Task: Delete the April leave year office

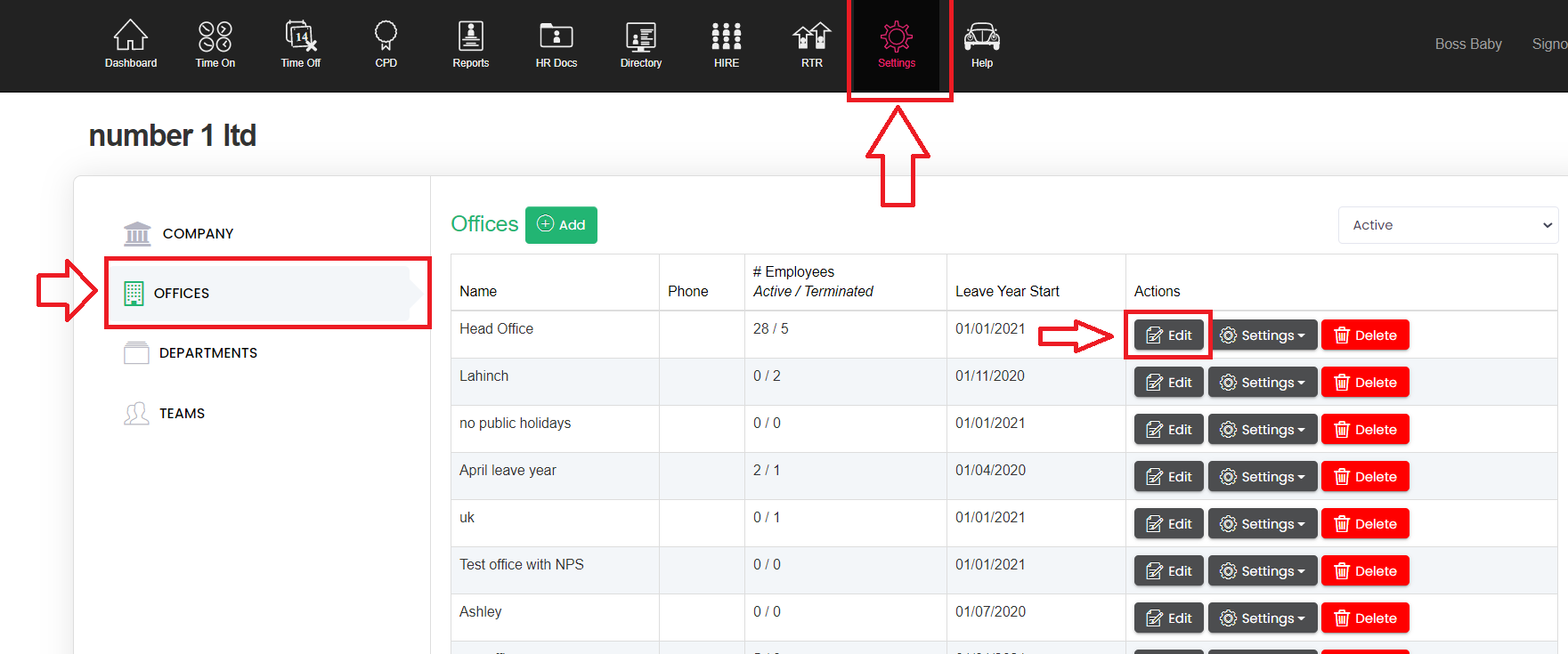Action: (1364, 477)
